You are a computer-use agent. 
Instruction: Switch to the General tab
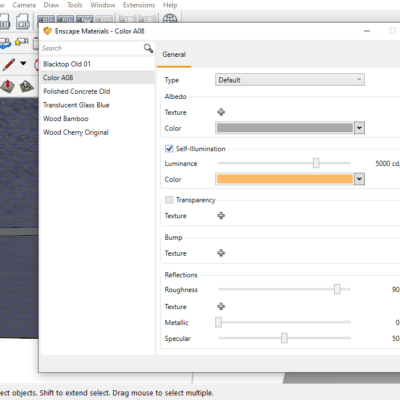(x=174, y=54)
